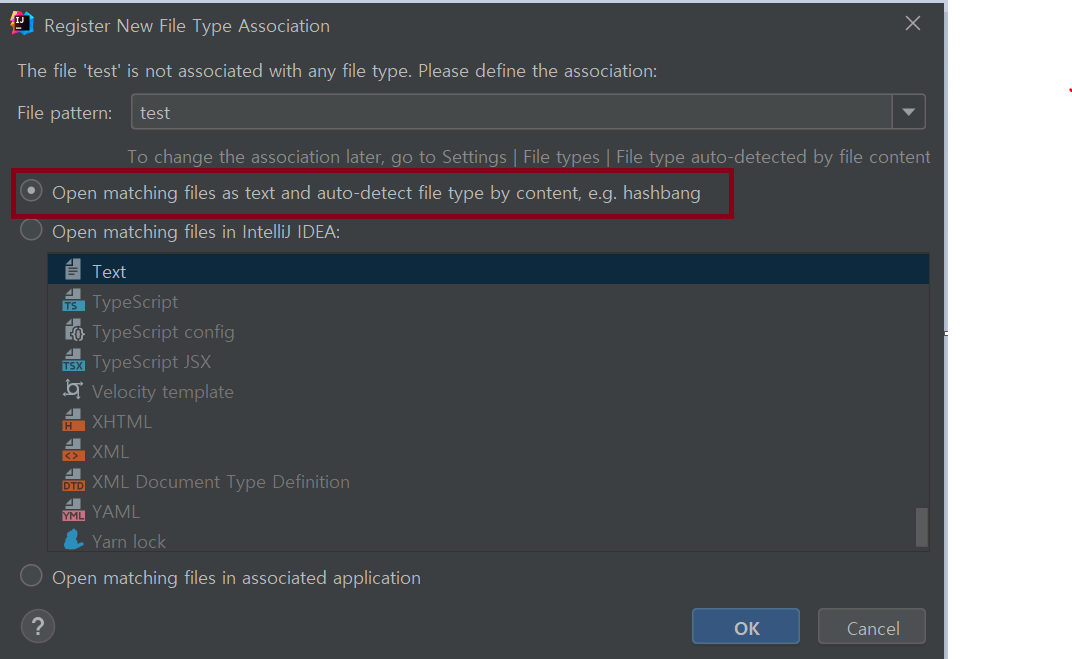Select XML Document Type Definition entry

pyautogui.click(x=488, y=482)
